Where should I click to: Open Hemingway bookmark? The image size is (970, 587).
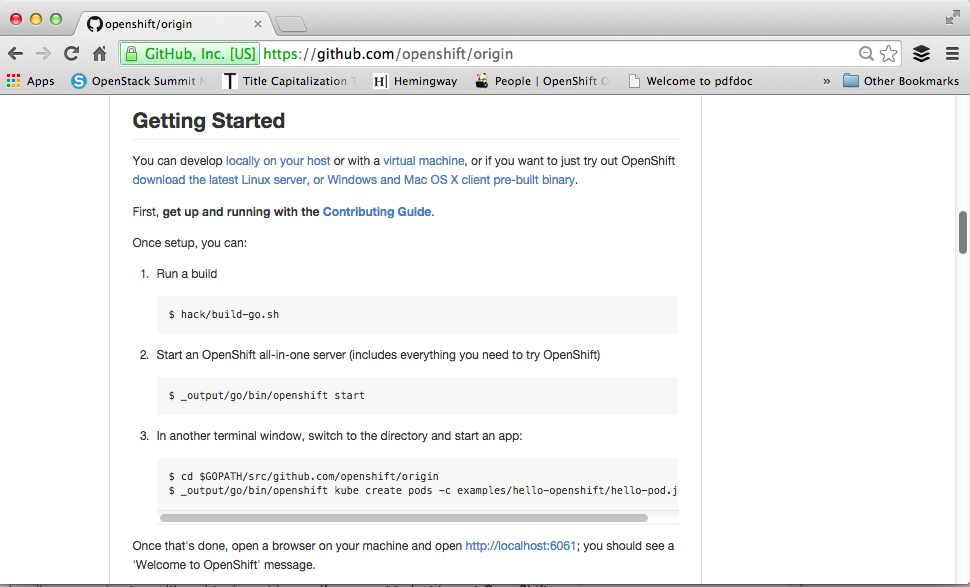click(415, 81)
